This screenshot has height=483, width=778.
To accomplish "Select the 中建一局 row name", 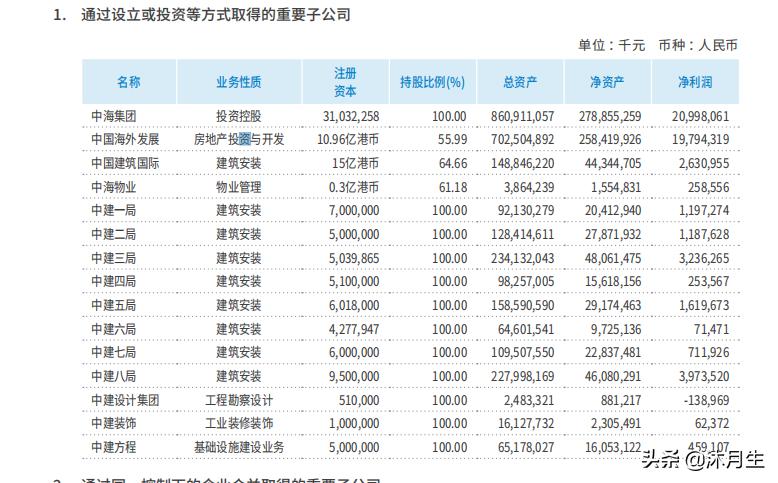I will pos(114,210).
